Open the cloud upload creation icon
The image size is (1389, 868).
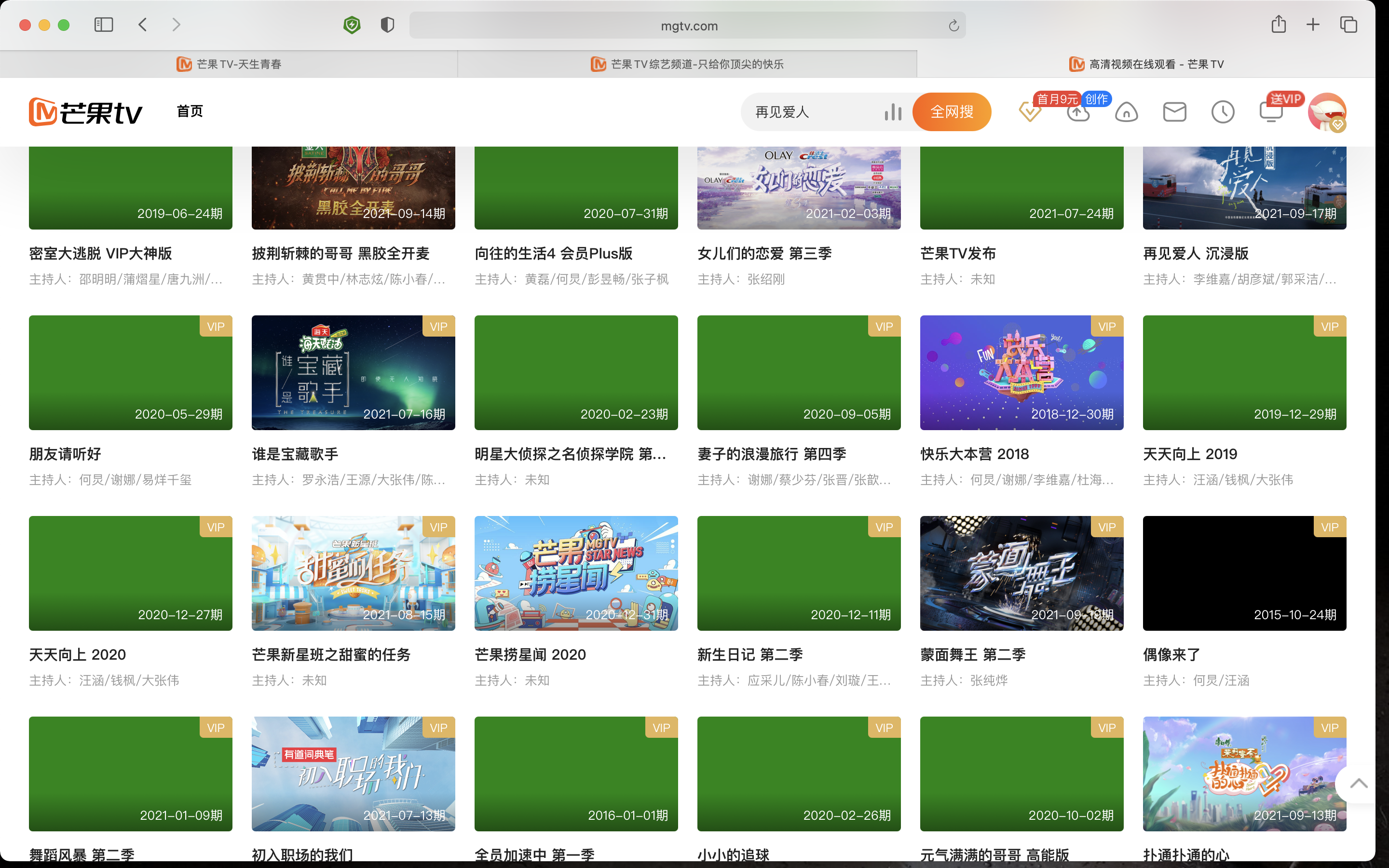point(1078,112)
